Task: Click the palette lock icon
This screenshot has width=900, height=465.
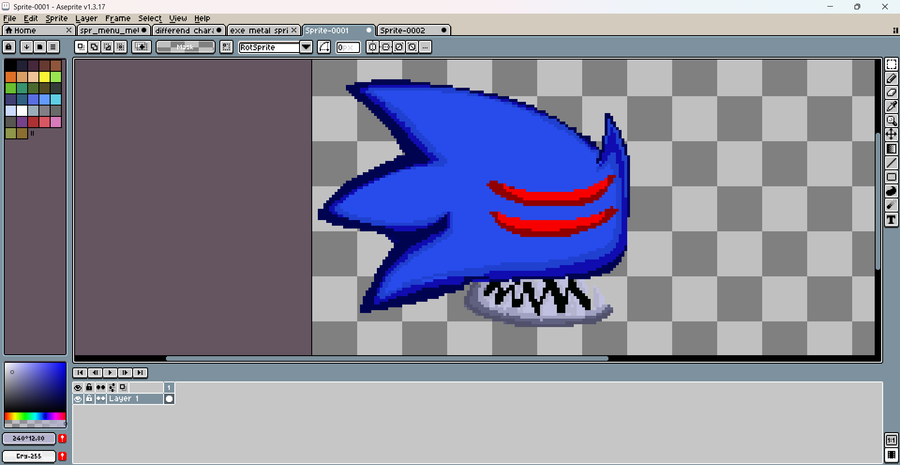Action: [x=9, y=47]
